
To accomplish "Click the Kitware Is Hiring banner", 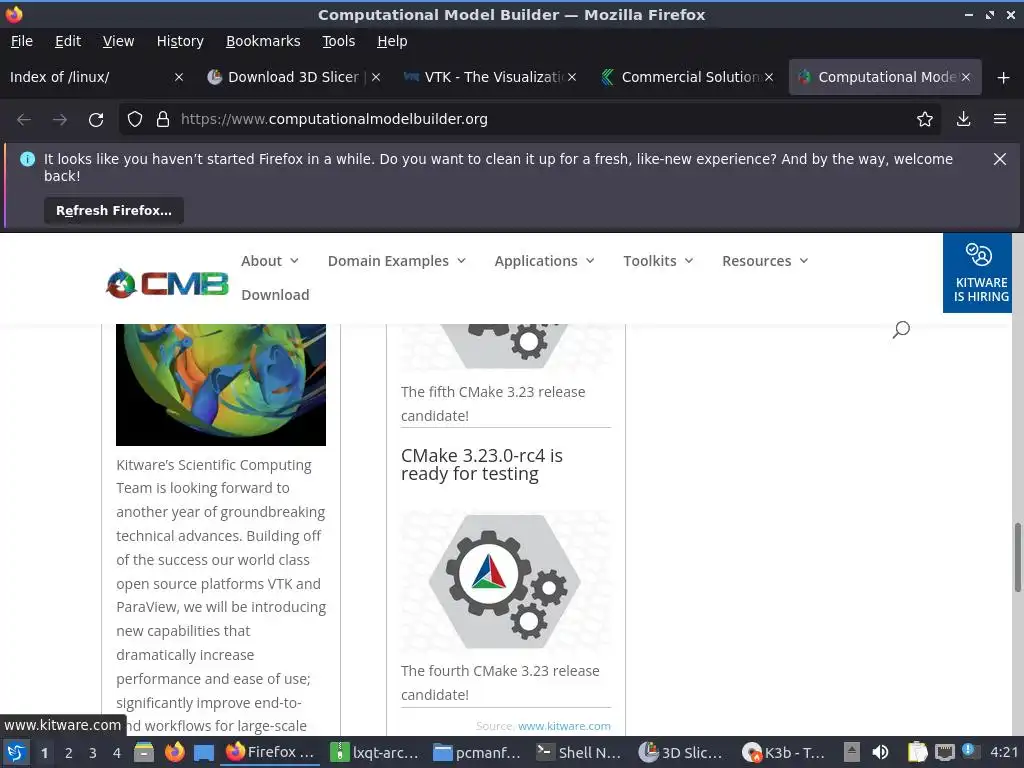I will [x=977, y=273].
